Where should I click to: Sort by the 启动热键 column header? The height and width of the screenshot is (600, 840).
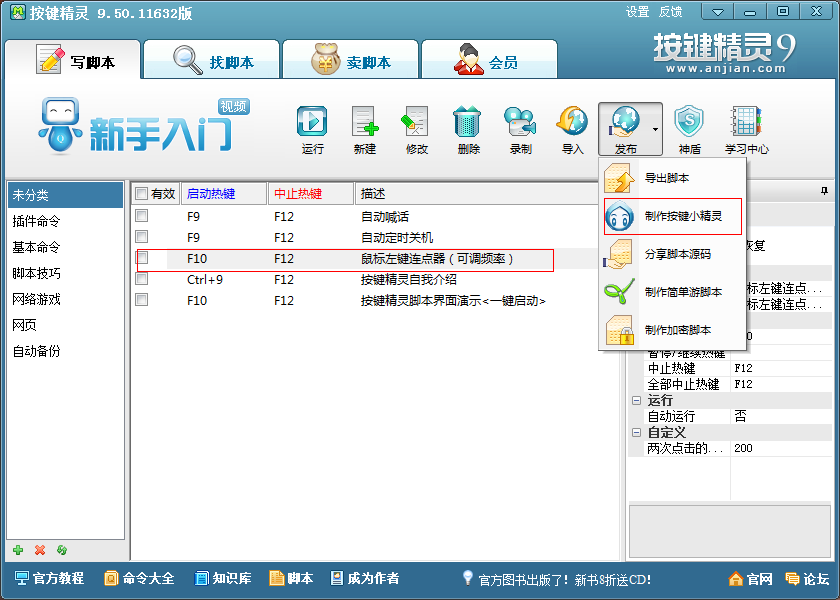pos(224,193)
